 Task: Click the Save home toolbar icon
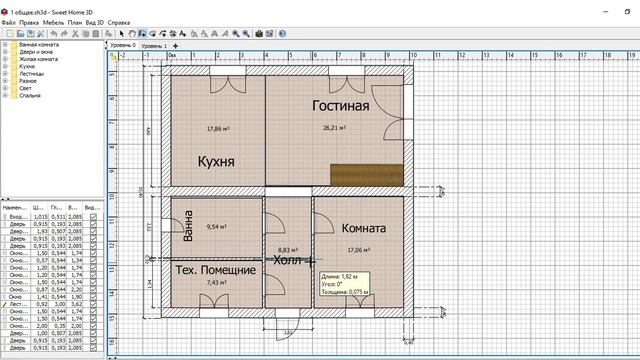click(31, 34)
